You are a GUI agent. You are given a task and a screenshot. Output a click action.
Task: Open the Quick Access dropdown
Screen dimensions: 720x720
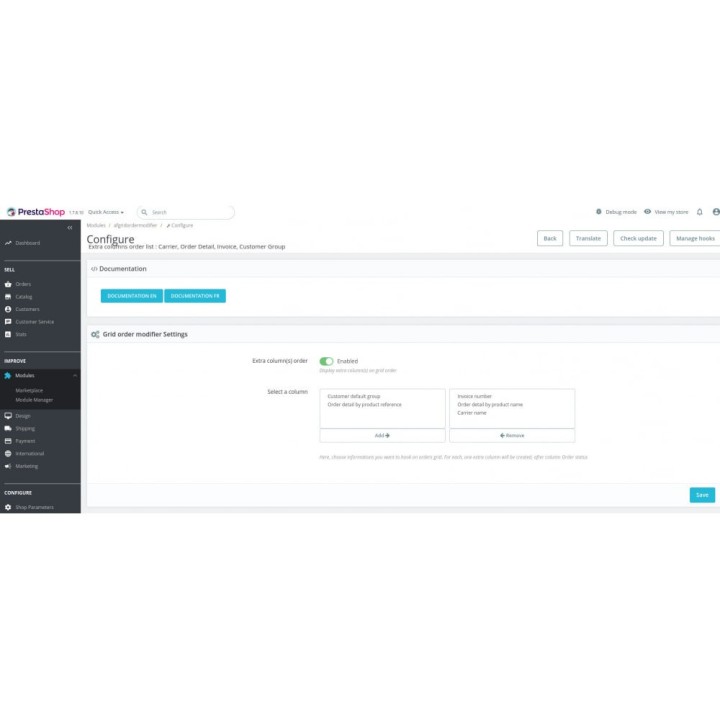pos(106,212)
